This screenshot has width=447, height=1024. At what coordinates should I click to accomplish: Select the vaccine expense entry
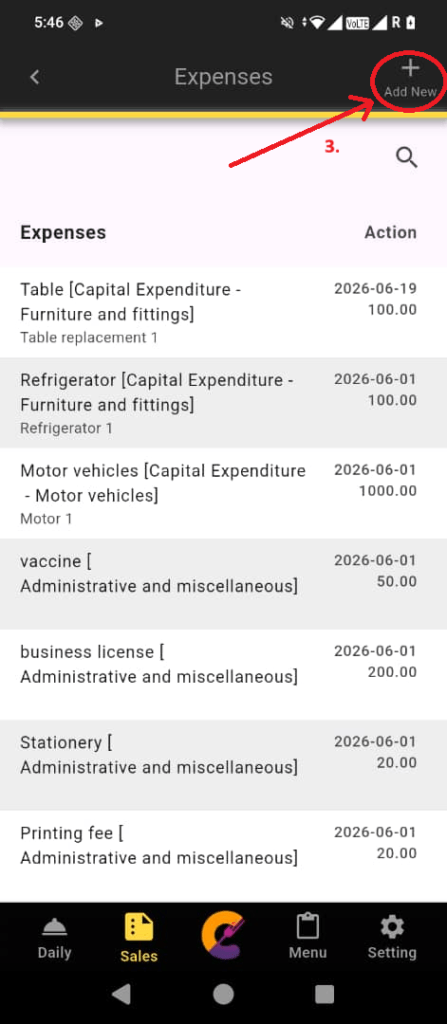tap(224, 584)
